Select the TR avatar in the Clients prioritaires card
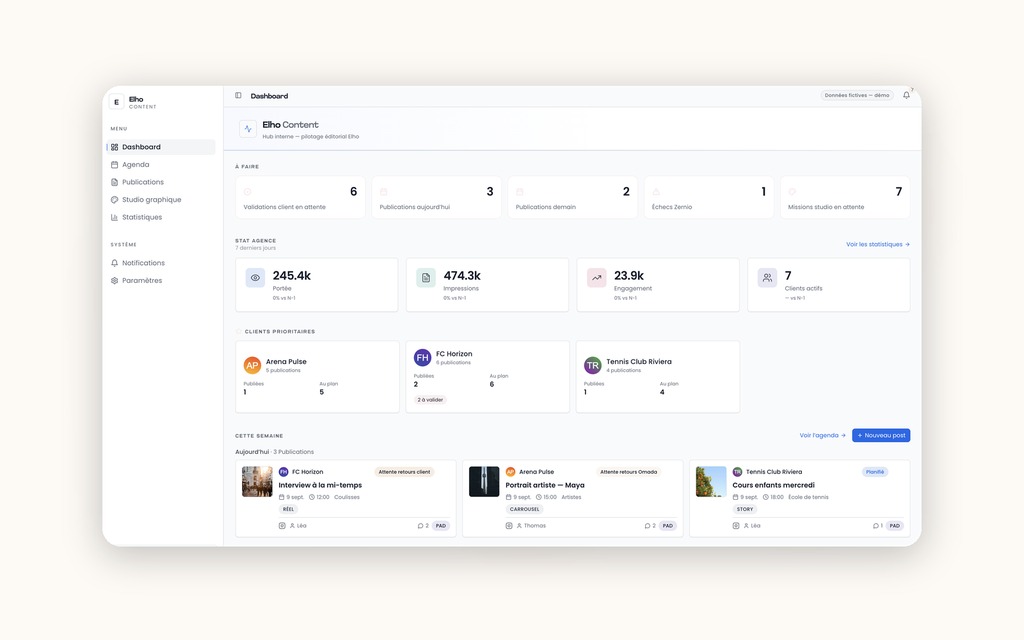The width and height of the screenshot is (1024, 640). coord(592,365)
